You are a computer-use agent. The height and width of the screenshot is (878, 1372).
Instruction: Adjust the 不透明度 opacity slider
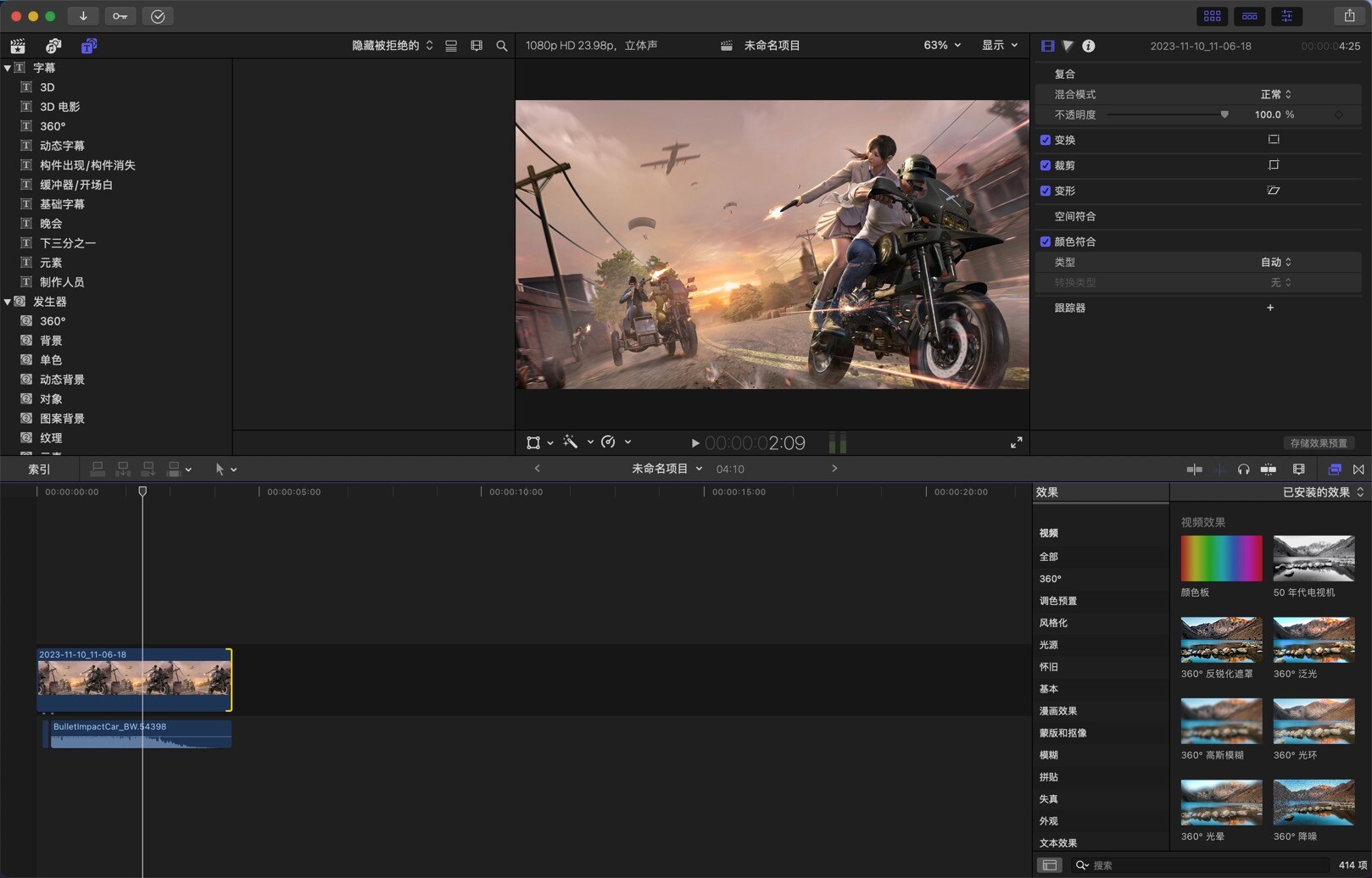[1168, 114]
